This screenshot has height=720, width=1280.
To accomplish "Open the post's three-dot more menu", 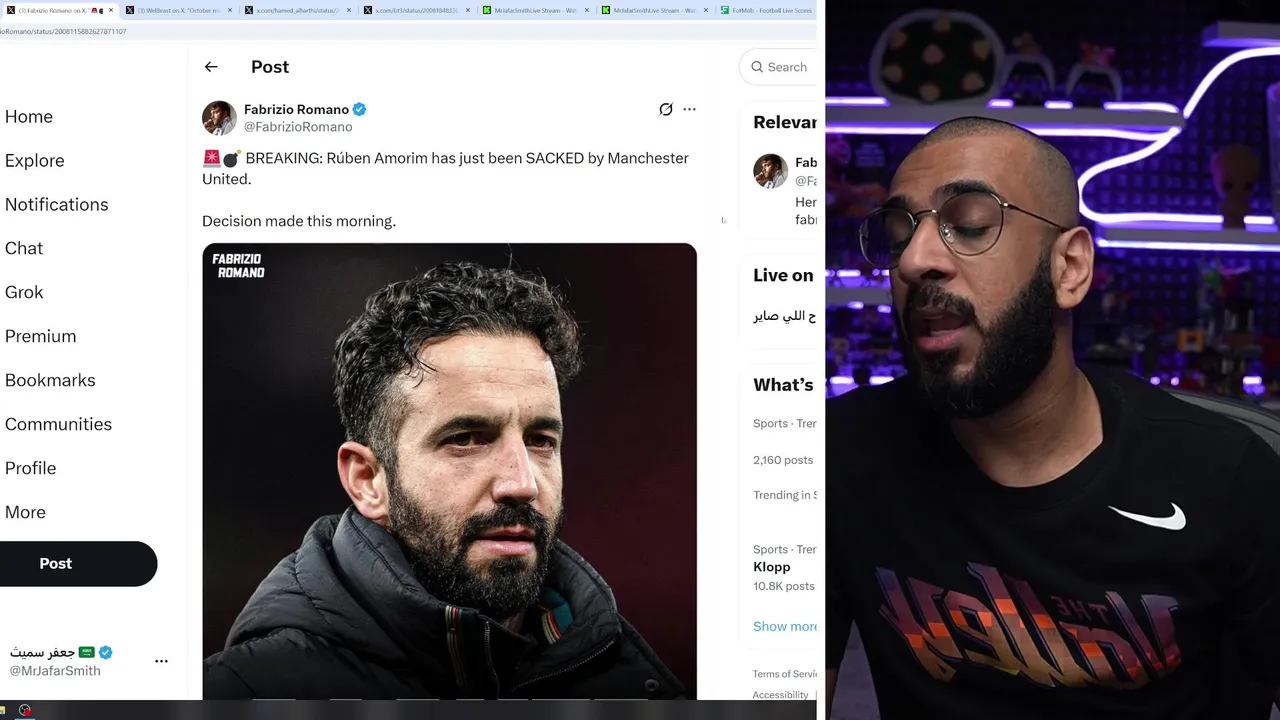I will pos(689,109).
